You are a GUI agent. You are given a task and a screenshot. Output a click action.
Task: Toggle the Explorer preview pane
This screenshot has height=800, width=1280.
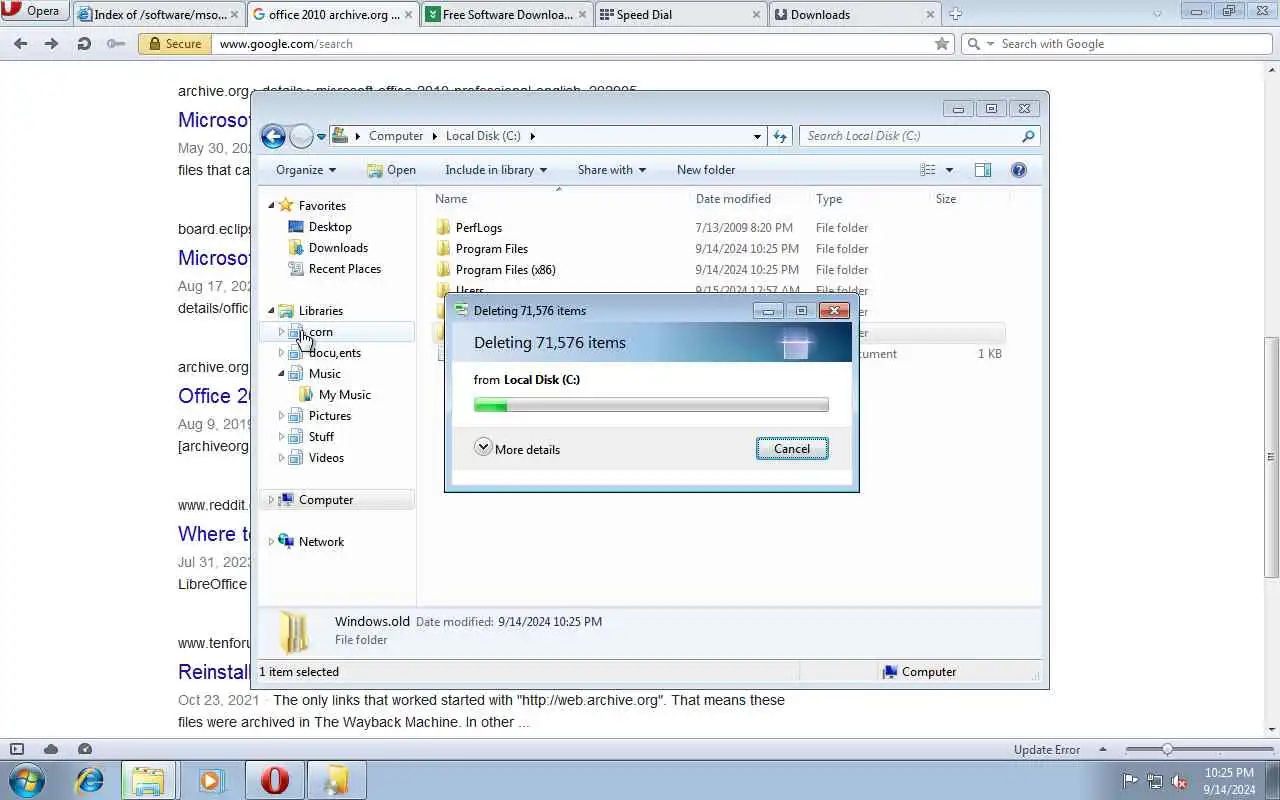point(983,170)
